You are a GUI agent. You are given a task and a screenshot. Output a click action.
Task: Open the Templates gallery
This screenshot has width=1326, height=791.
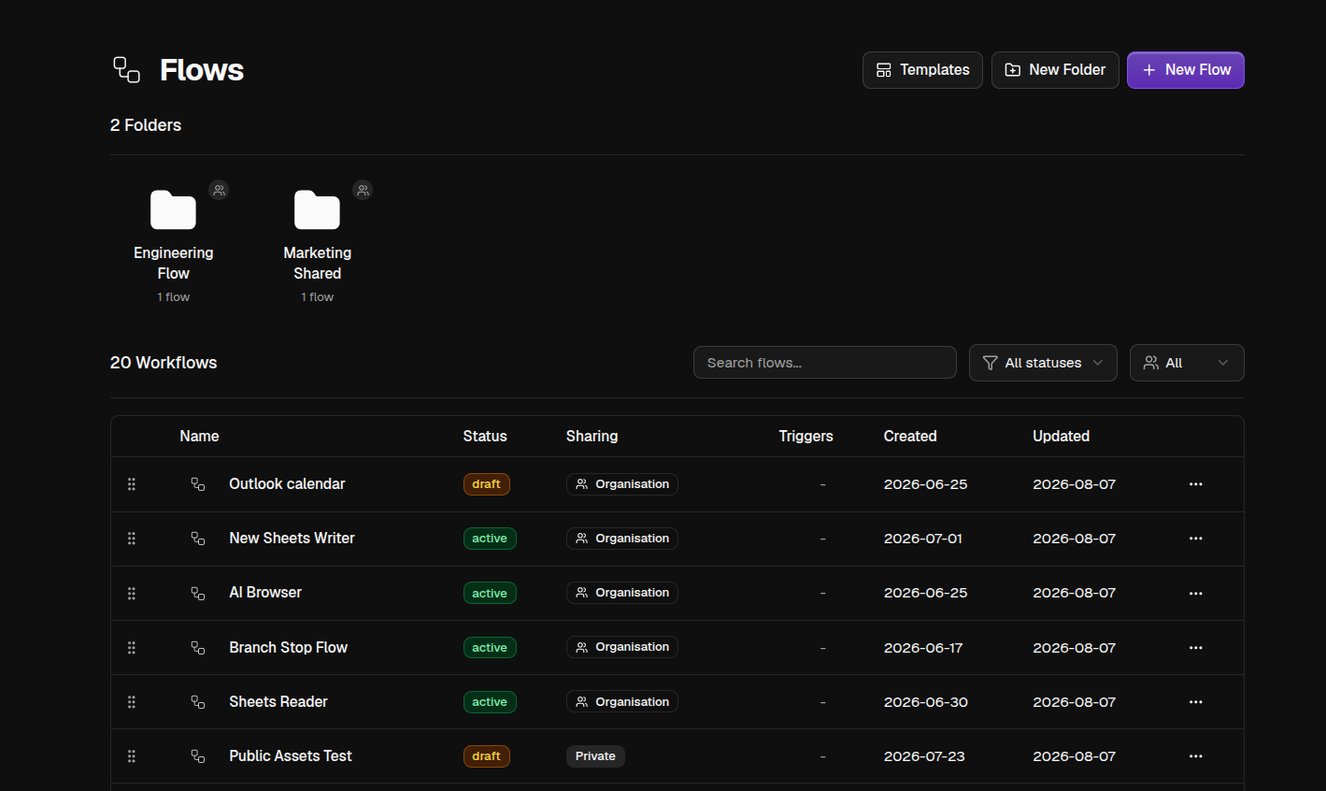click(x=922, y=70)
